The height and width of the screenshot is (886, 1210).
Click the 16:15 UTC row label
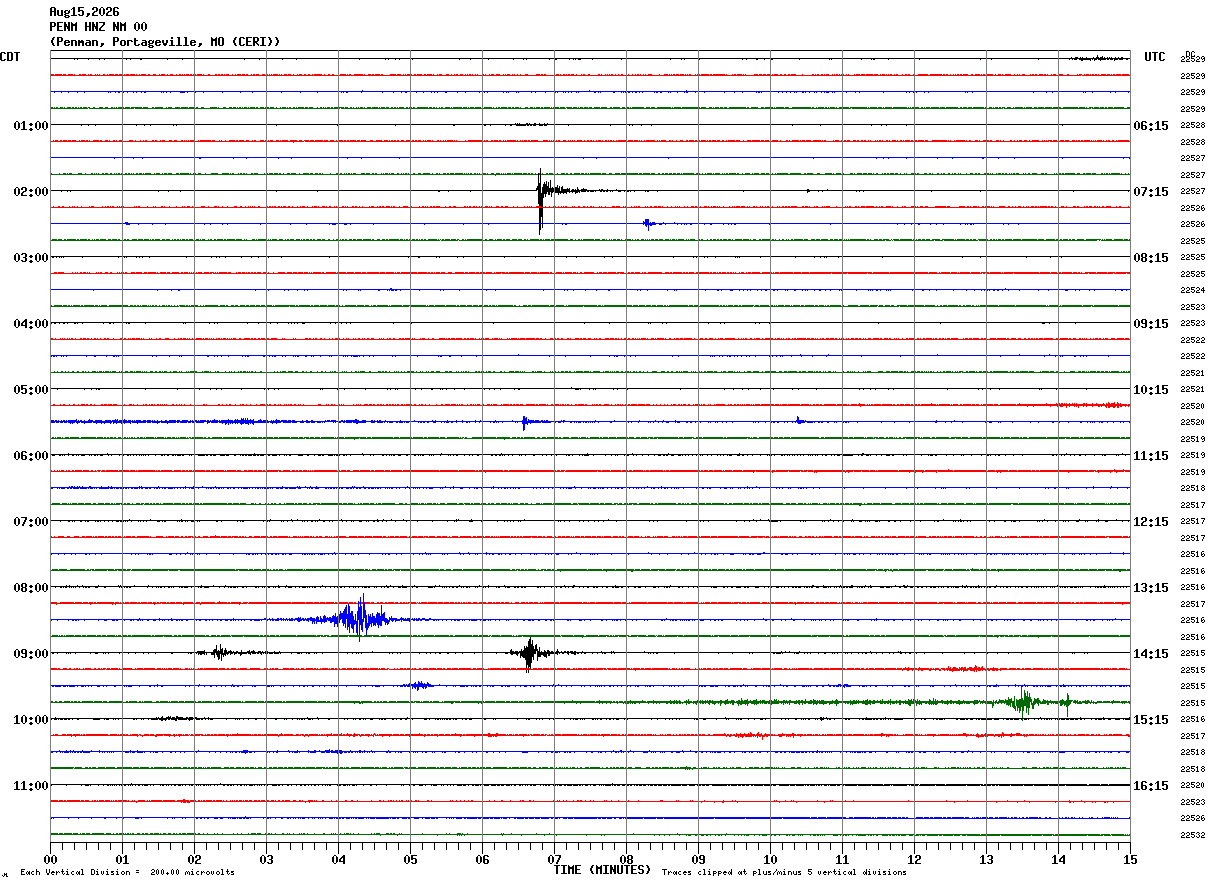coord(1150,786)
